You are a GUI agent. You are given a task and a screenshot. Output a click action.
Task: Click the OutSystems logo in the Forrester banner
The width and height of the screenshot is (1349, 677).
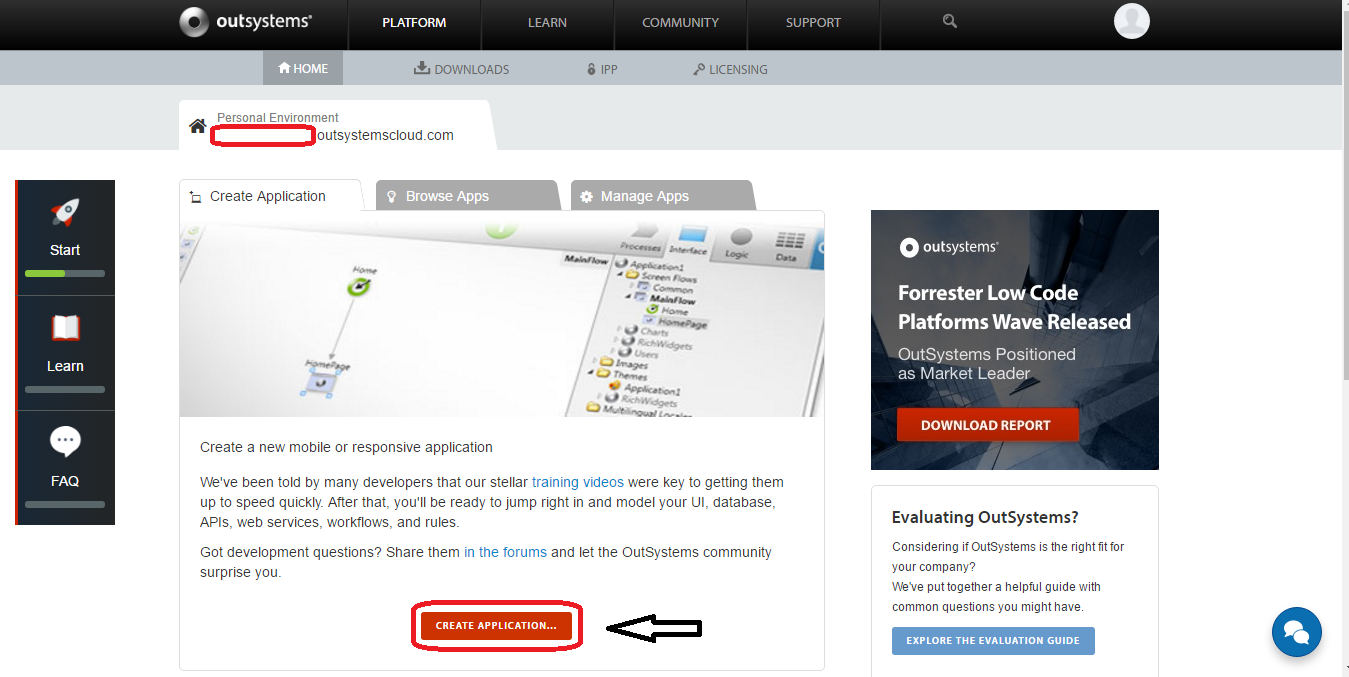[x=949, y=247]
